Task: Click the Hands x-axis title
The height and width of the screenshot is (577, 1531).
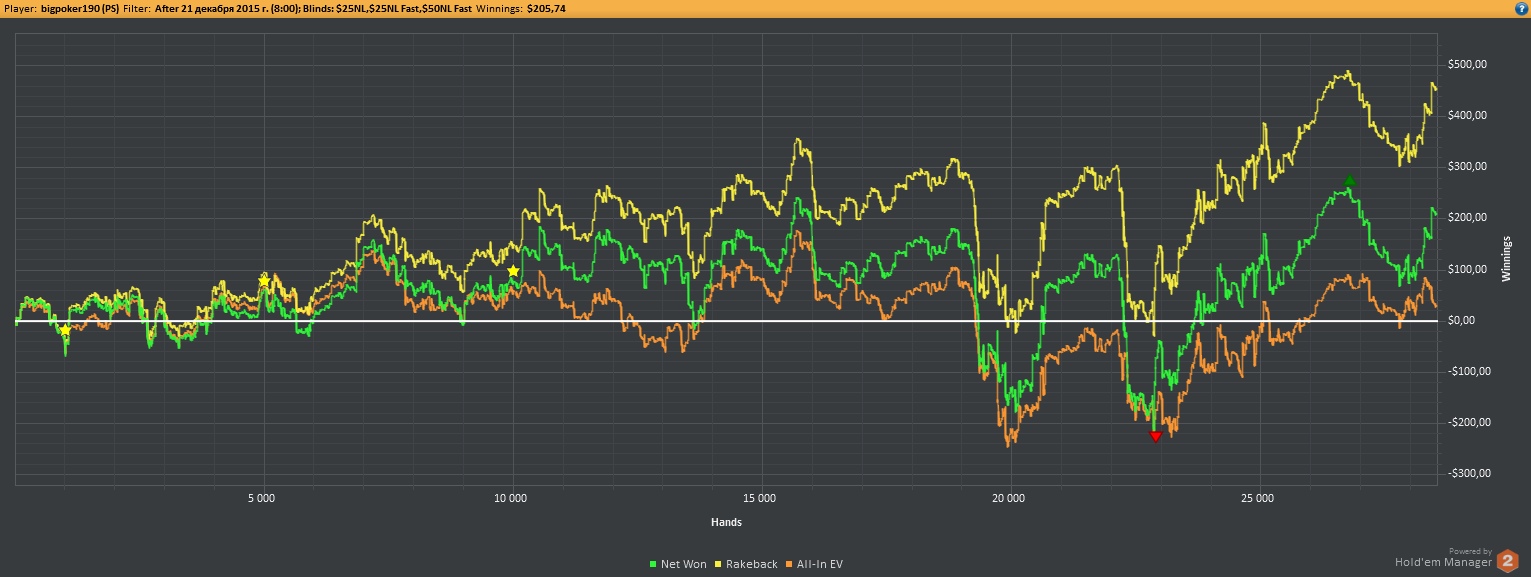Action: [x=726, y=522]
